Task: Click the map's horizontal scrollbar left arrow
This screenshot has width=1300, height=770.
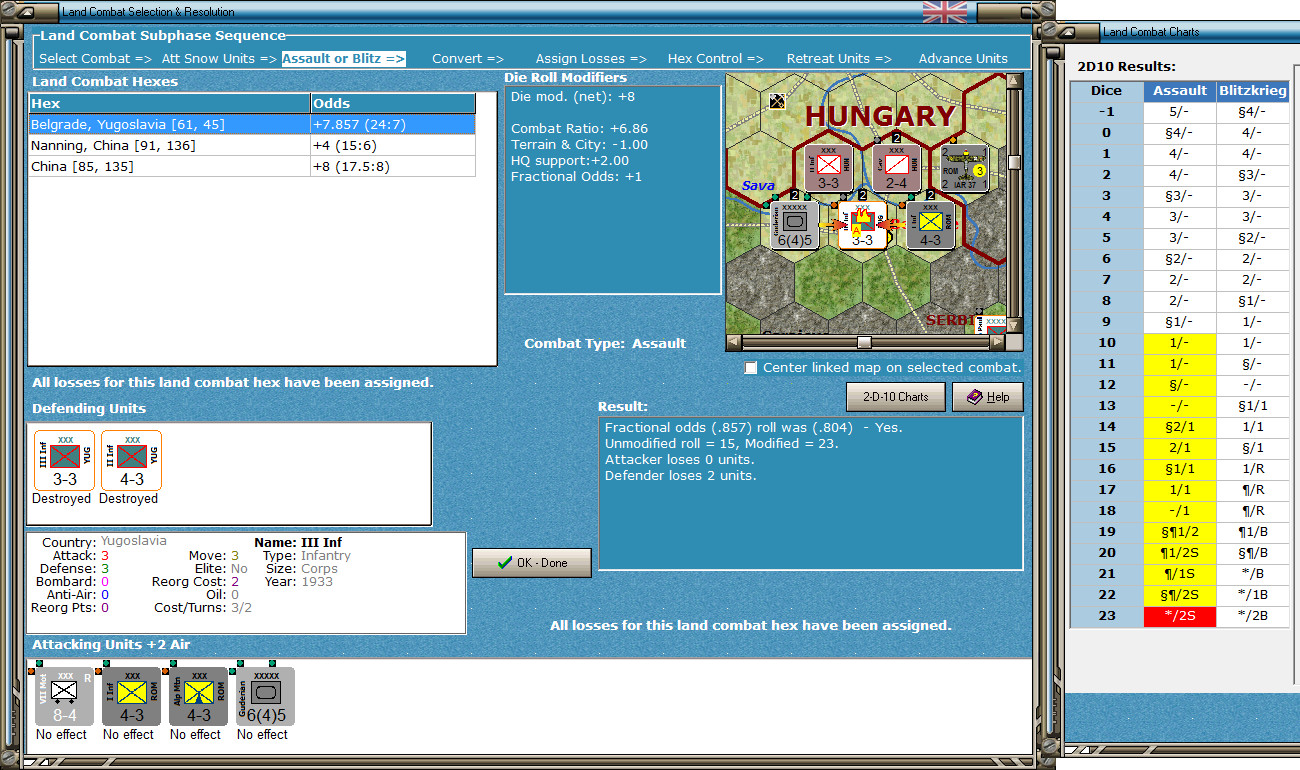Action: click(x=733, y=342)
